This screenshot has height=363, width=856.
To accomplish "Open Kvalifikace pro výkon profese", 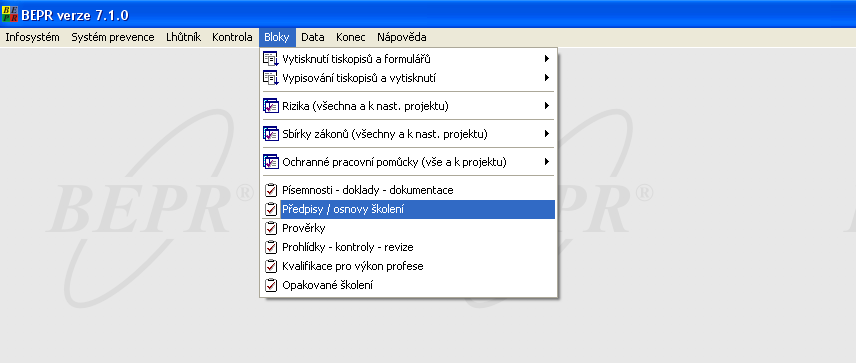I will tap(408, 266).
